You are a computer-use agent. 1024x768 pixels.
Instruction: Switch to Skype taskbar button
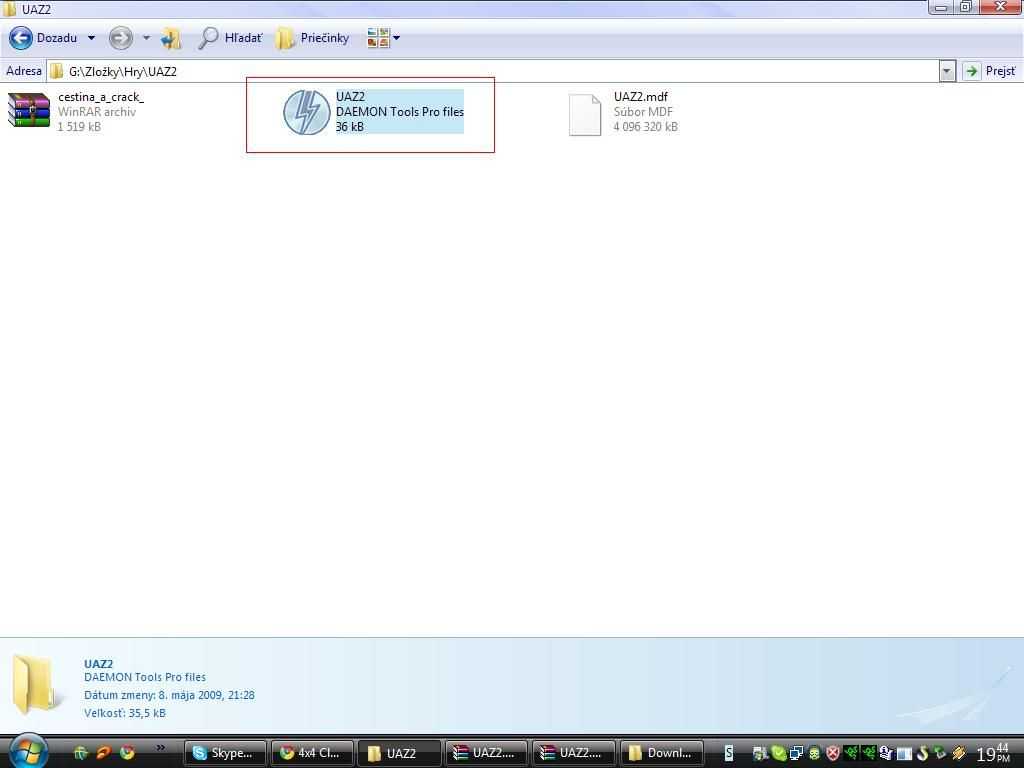pyautogui.click(x=225, y=753)
